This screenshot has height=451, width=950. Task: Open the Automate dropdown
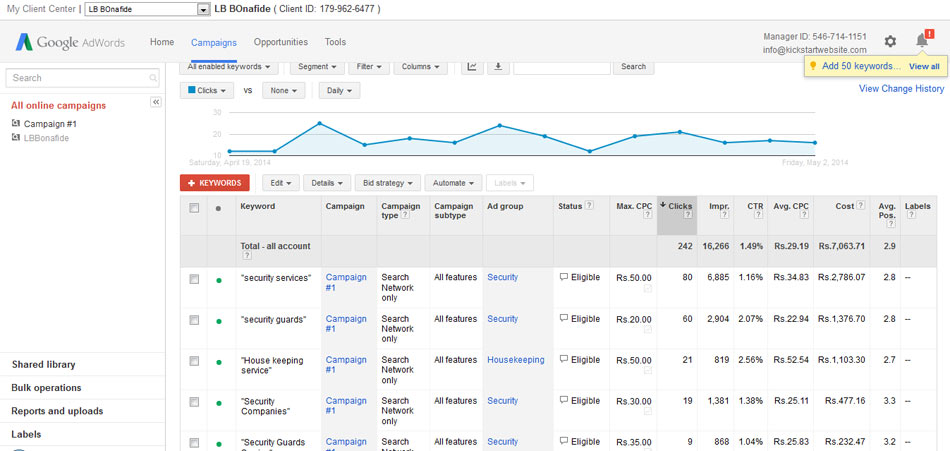click(x=453, y=183)
